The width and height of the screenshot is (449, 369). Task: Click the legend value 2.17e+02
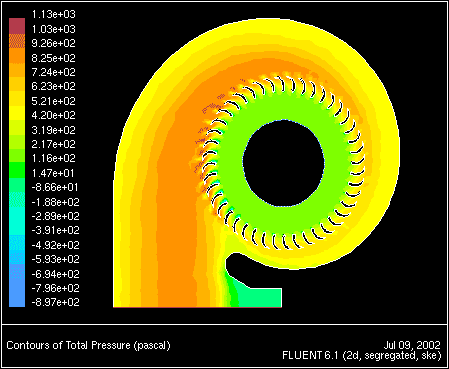[x=53, y=144]
